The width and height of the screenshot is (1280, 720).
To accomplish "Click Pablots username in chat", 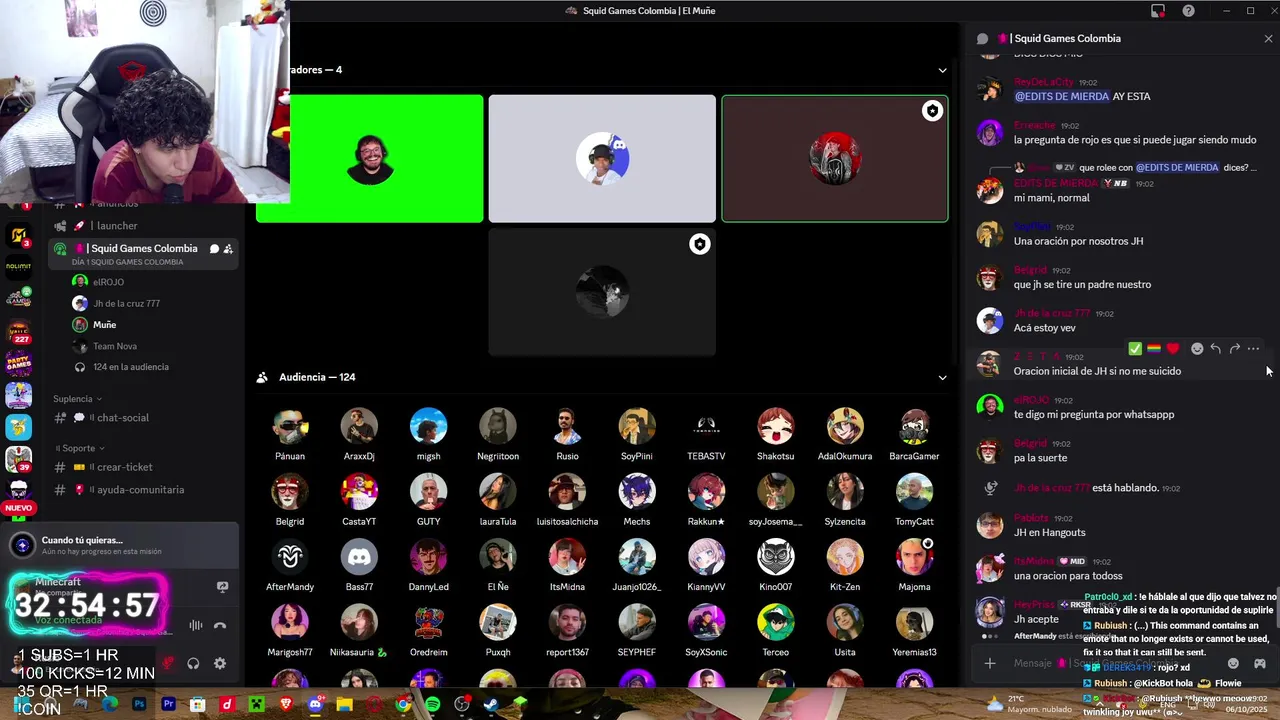I will [1031, 518].
